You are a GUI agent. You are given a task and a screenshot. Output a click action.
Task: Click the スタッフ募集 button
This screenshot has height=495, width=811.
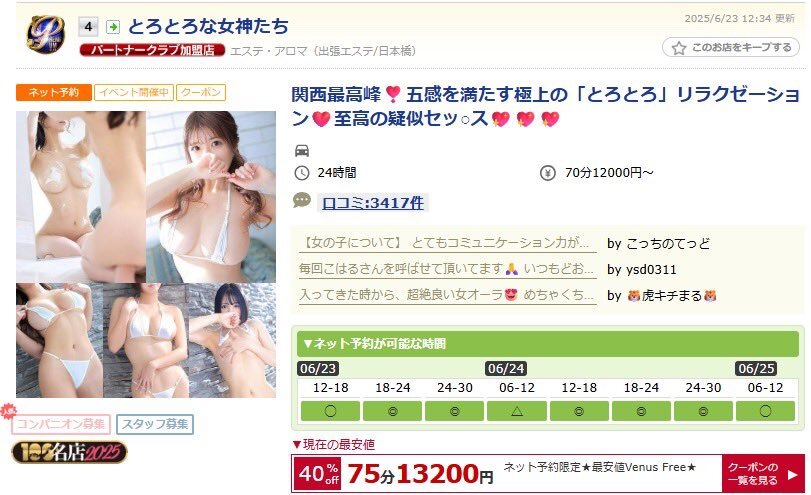click(155, 424)
